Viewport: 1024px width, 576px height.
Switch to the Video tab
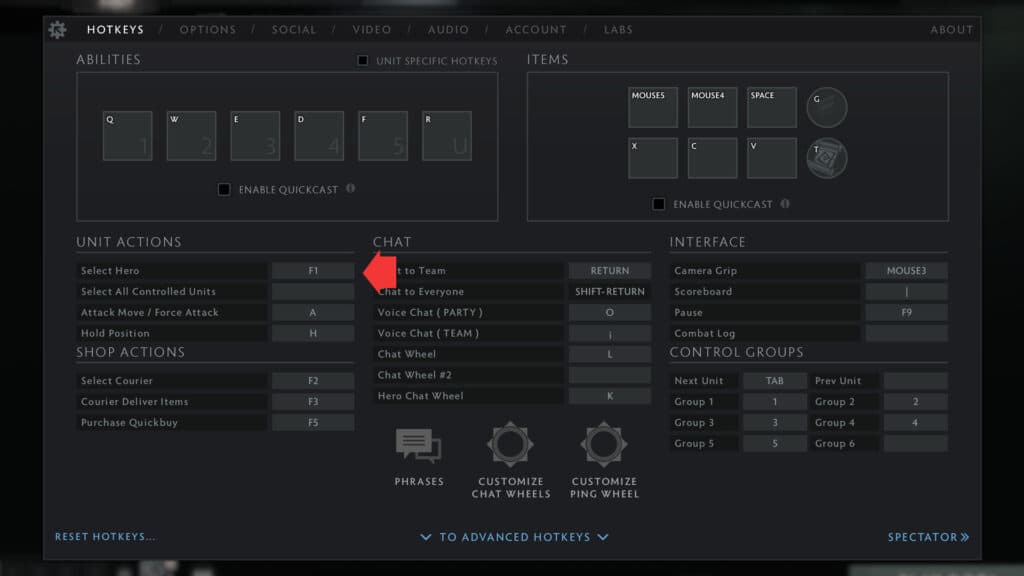(x=372, y=30)
